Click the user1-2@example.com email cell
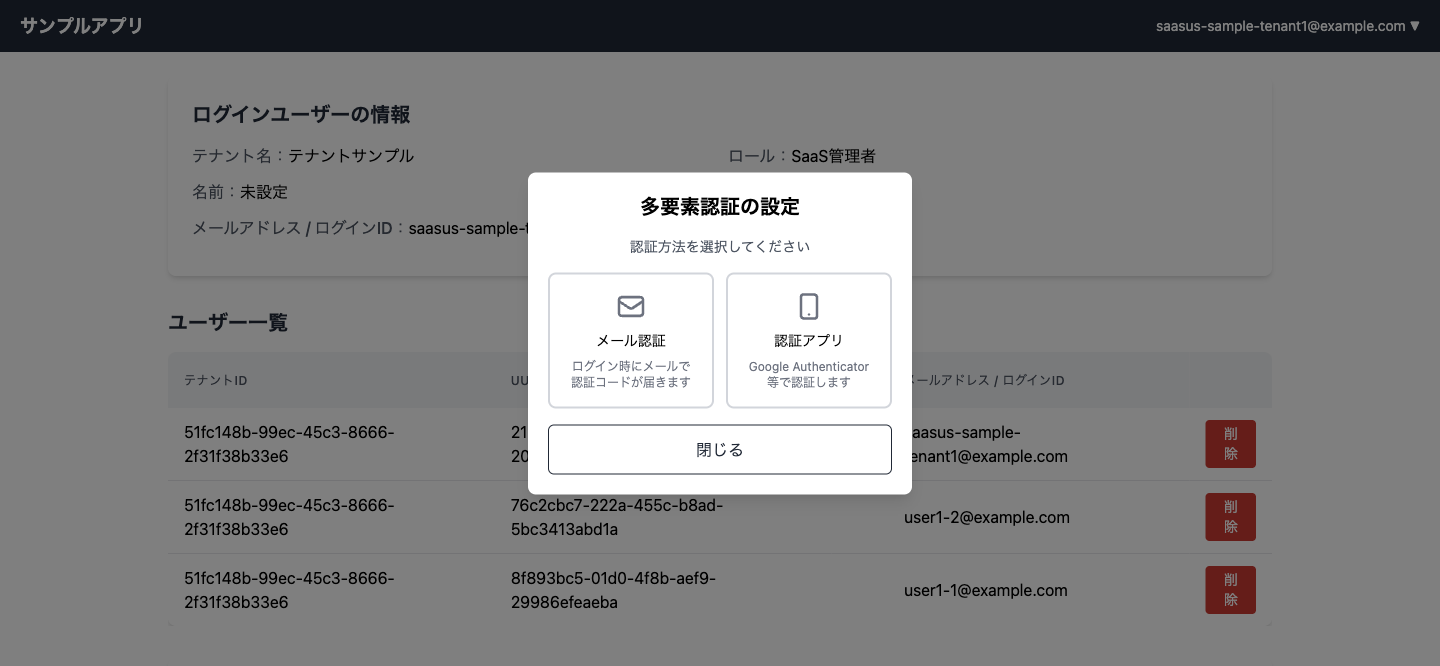 click(x=987, y=518)
